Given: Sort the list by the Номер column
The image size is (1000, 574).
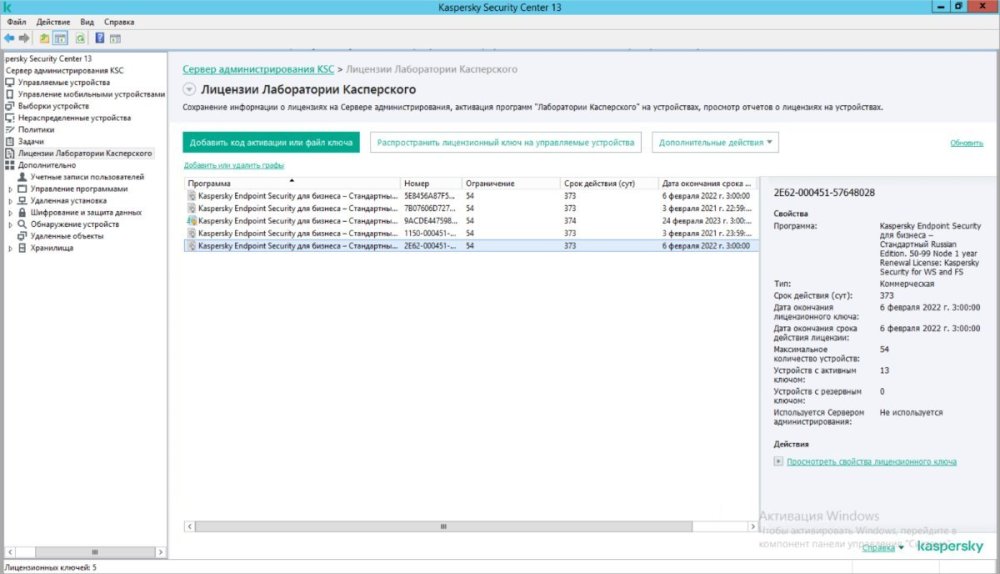Looking at the screenshot, I should pos(430,184).
